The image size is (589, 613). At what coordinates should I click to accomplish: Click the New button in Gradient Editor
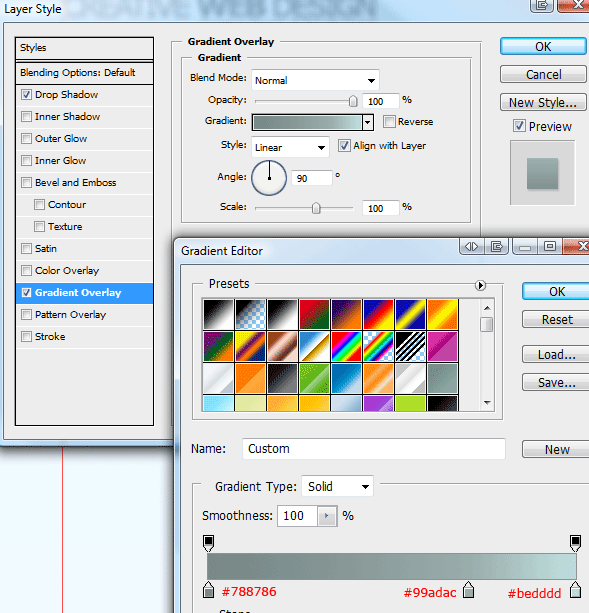pyautogui.click(x=557, y=450)
